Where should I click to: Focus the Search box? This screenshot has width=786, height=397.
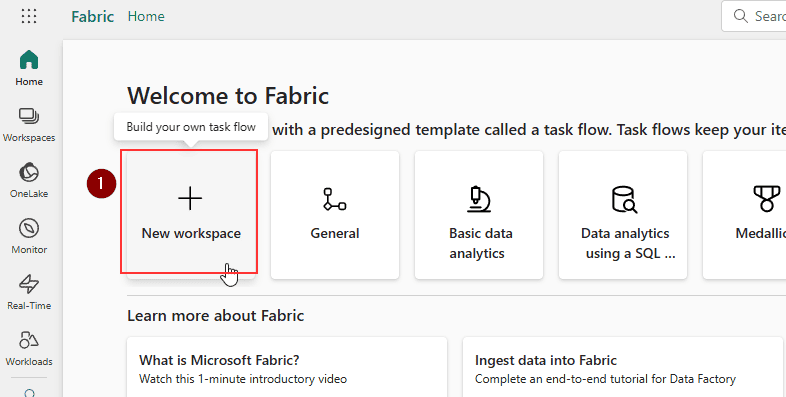tap(753, 16)
